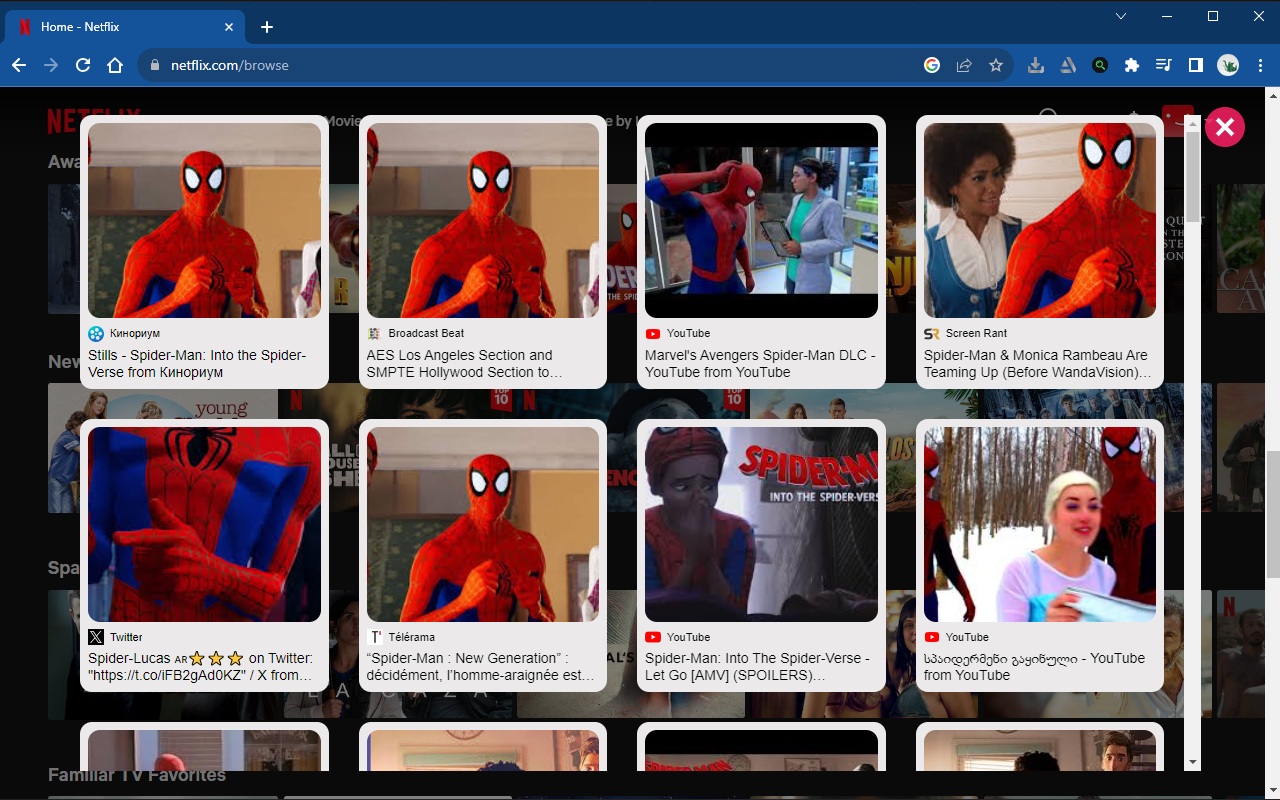1280x800 pixels.
Task: Open the Twitter Spider-Lucas image
Action: point(205,524)
